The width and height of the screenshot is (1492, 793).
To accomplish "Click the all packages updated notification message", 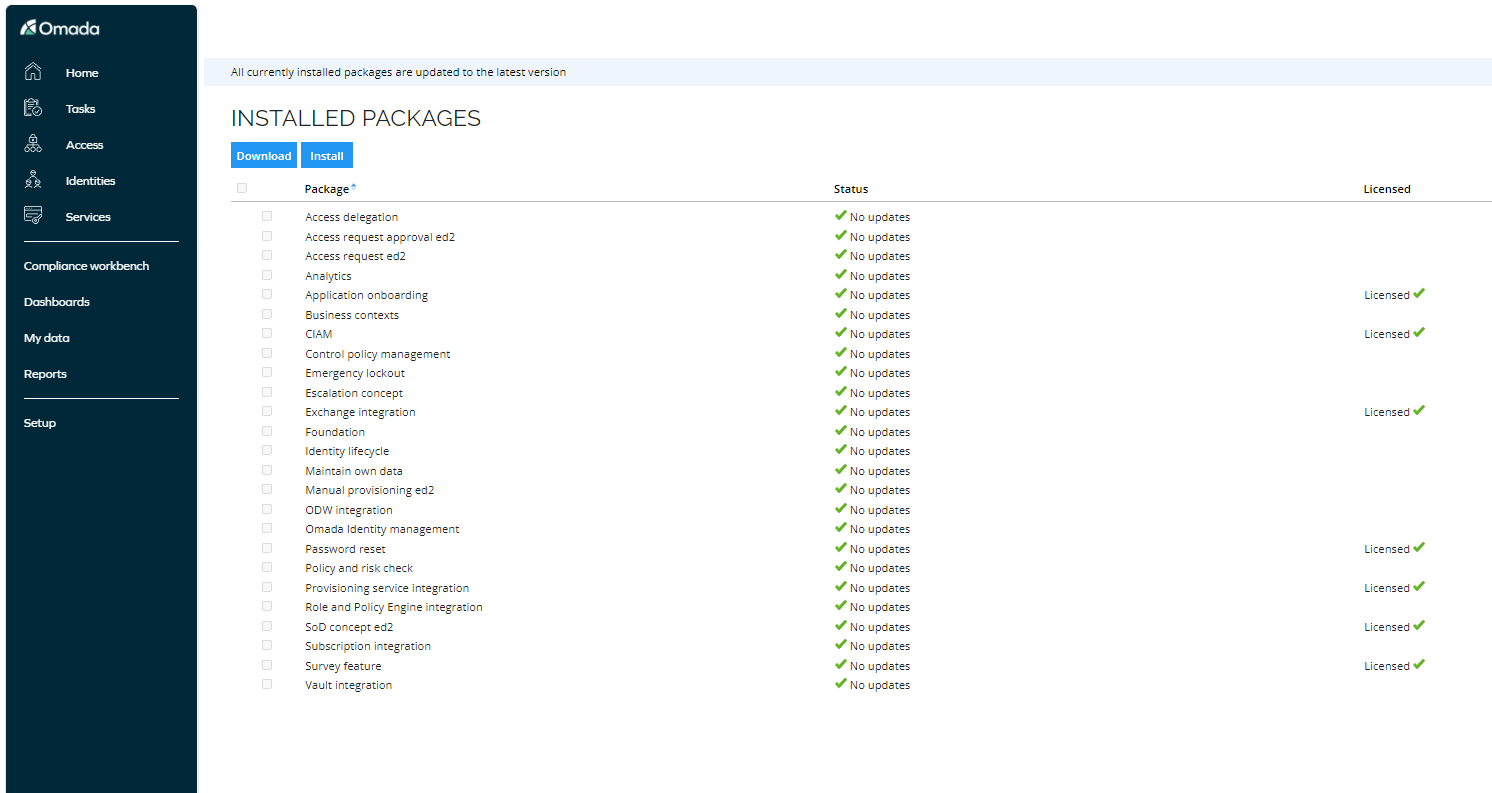I will click(x=398, y=72).
